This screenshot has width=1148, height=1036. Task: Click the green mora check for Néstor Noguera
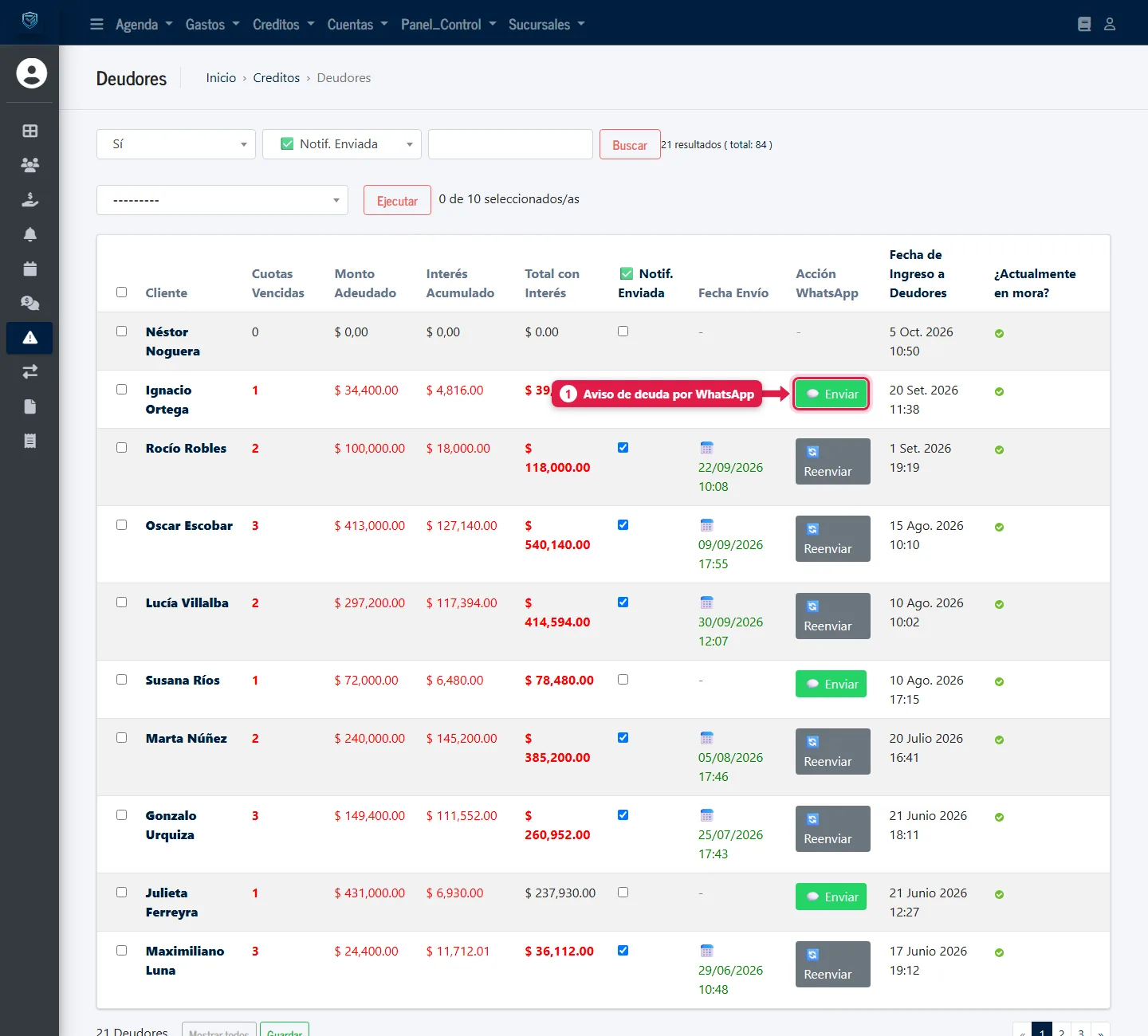[999, 334]
